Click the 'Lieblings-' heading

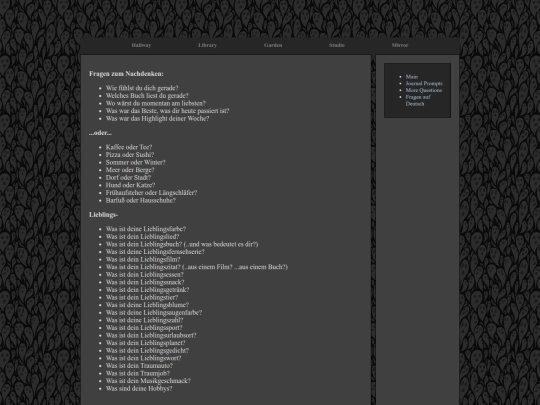coord(103,215)
